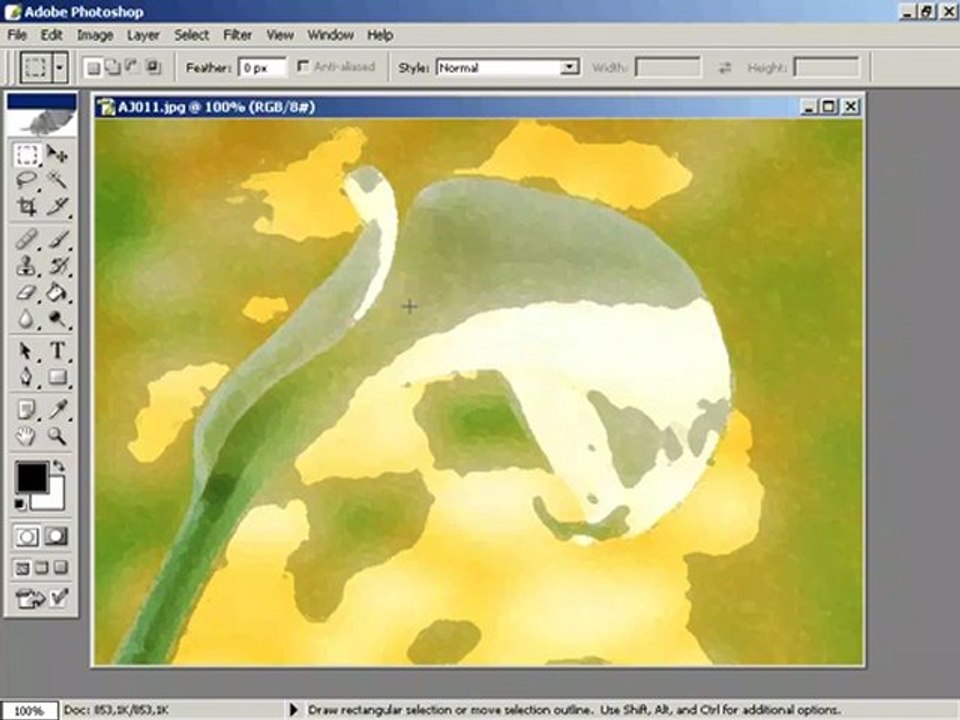Select the Move tool
The width and height of the screenshot is (960, 720).
57,154
